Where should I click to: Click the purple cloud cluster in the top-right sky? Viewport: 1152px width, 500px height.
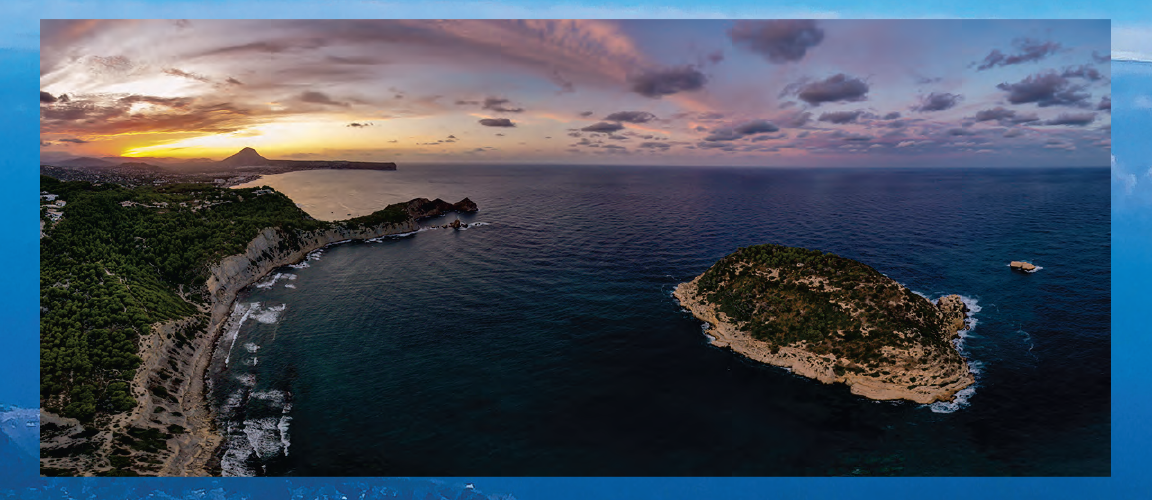tap(1045, 88)
